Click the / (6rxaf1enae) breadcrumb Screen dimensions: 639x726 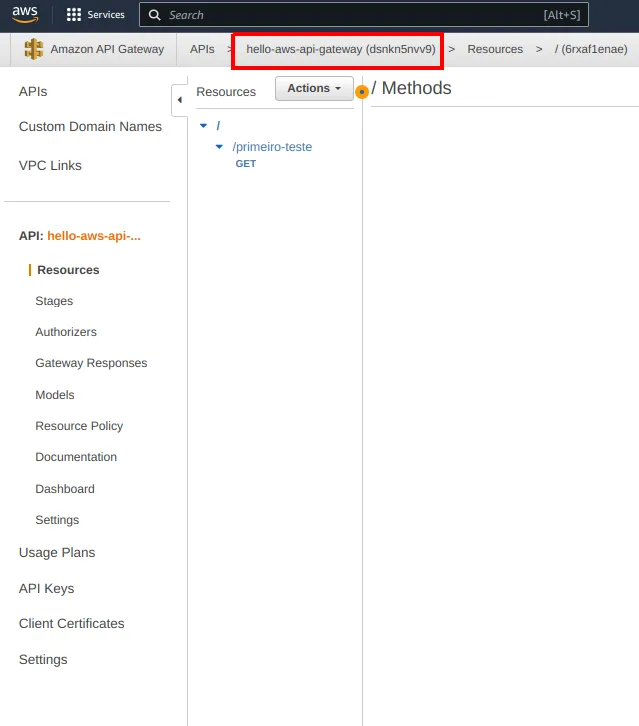(x=591, y=49)
